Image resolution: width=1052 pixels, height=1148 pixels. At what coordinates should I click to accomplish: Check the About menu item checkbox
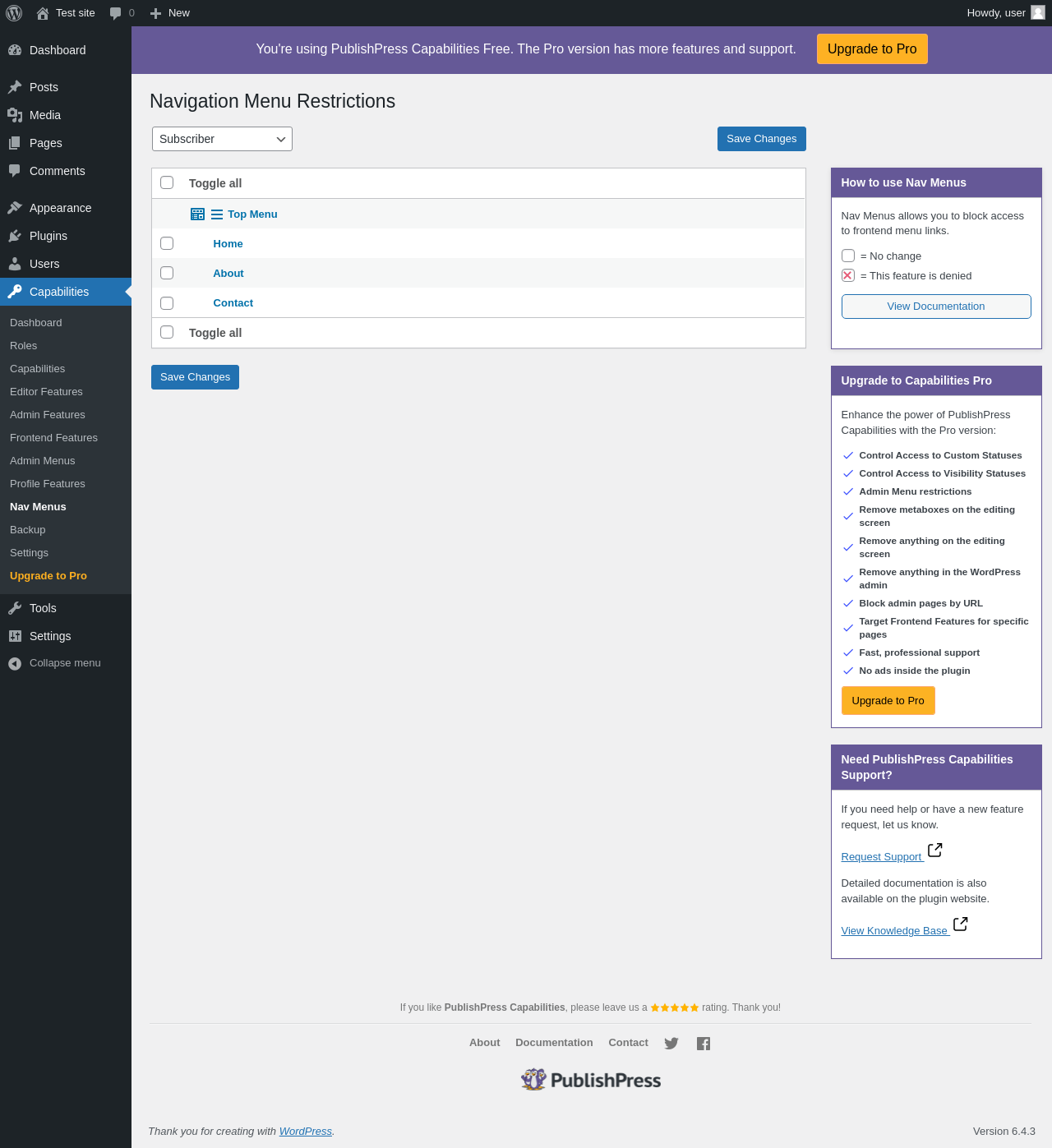click(x=167, y=273)
